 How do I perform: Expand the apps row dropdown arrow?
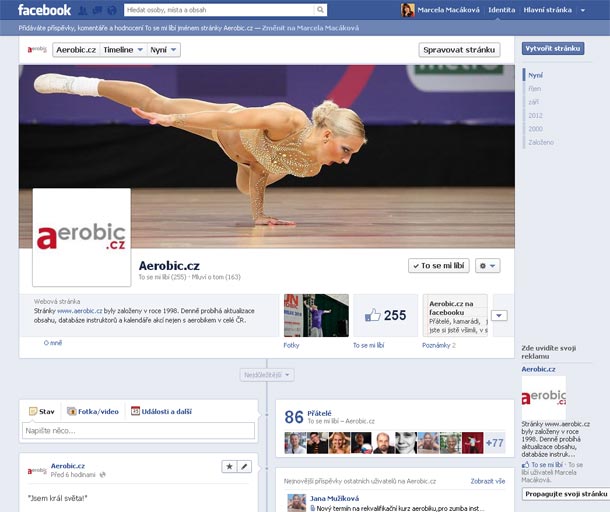click(x=499, y=315)
